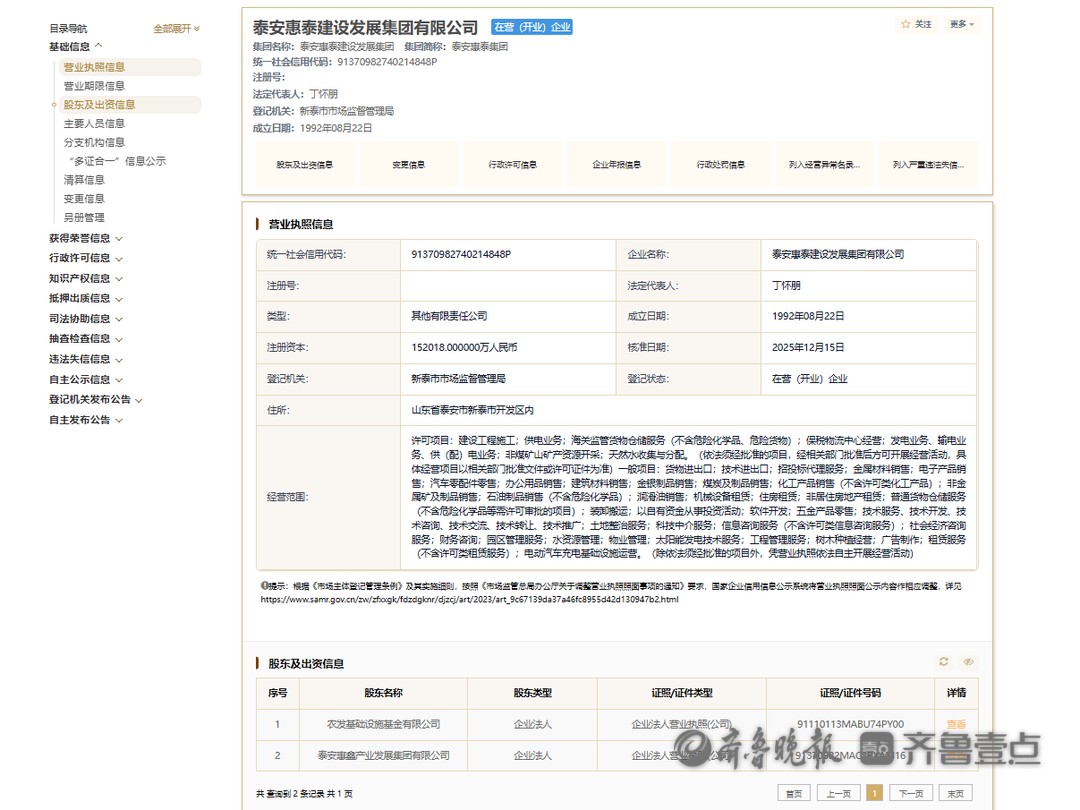Image resolution: width=1080 pixels, height=810 pixels.
Task: Click shareholder name 泰安惠鑫产业发展集团有限公司
Action: tap(384, 756)
